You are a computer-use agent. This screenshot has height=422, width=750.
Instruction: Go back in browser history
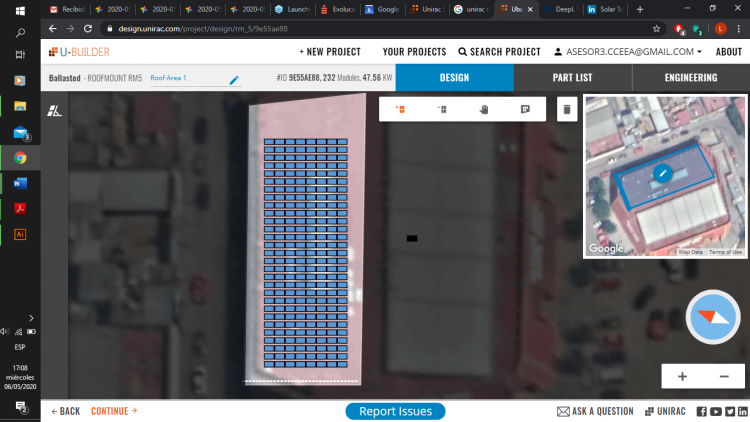coord(53,29)
